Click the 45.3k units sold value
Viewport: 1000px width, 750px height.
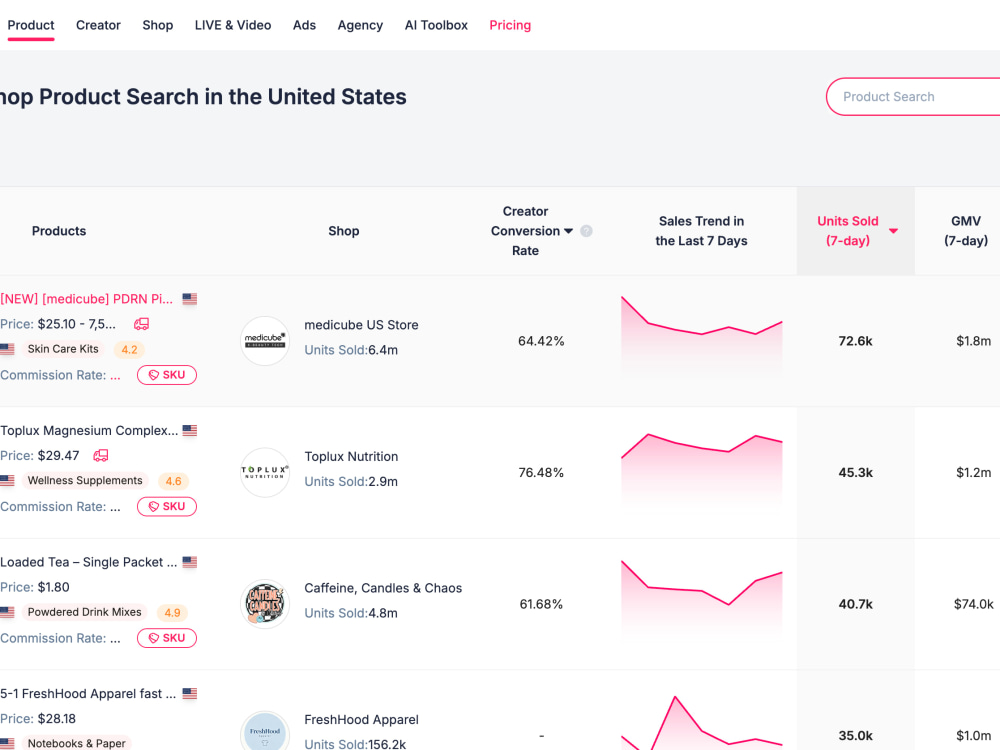pos(855,473)
